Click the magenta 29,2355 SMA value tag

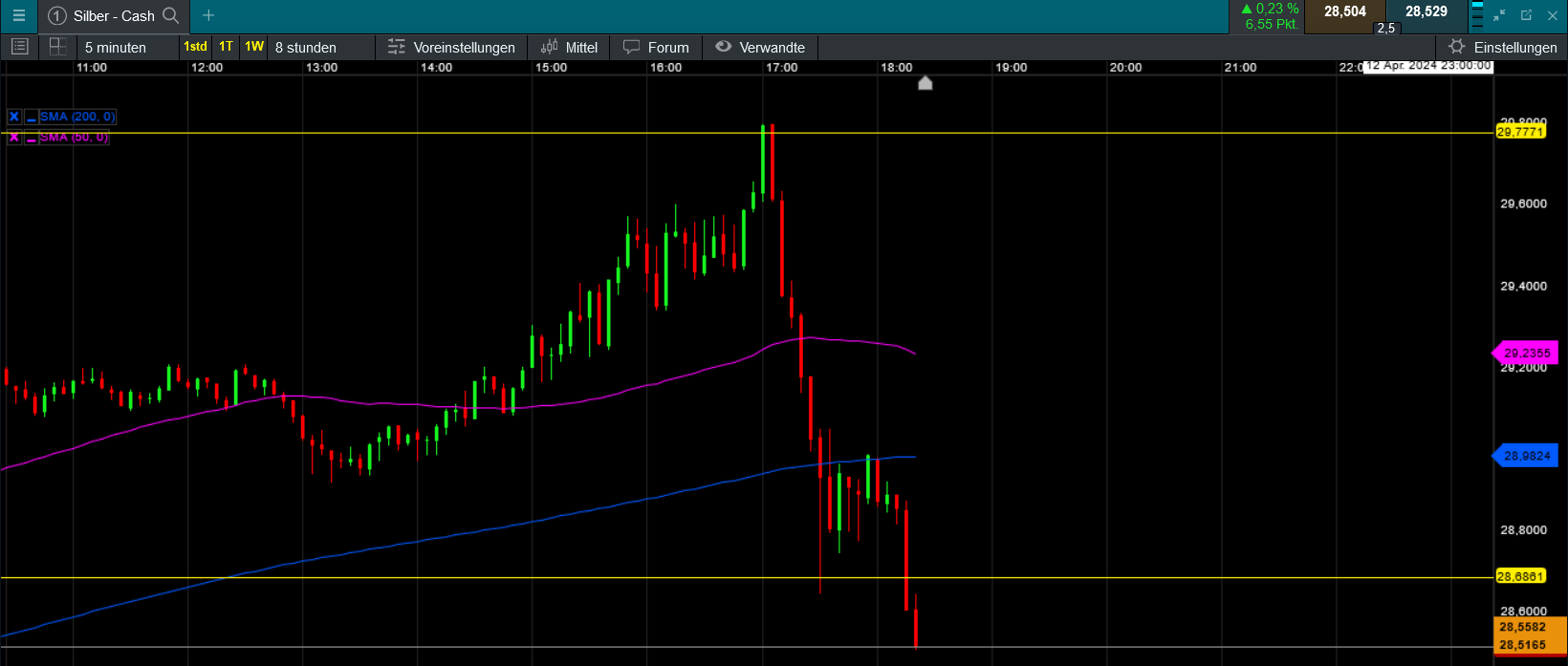1525,354
